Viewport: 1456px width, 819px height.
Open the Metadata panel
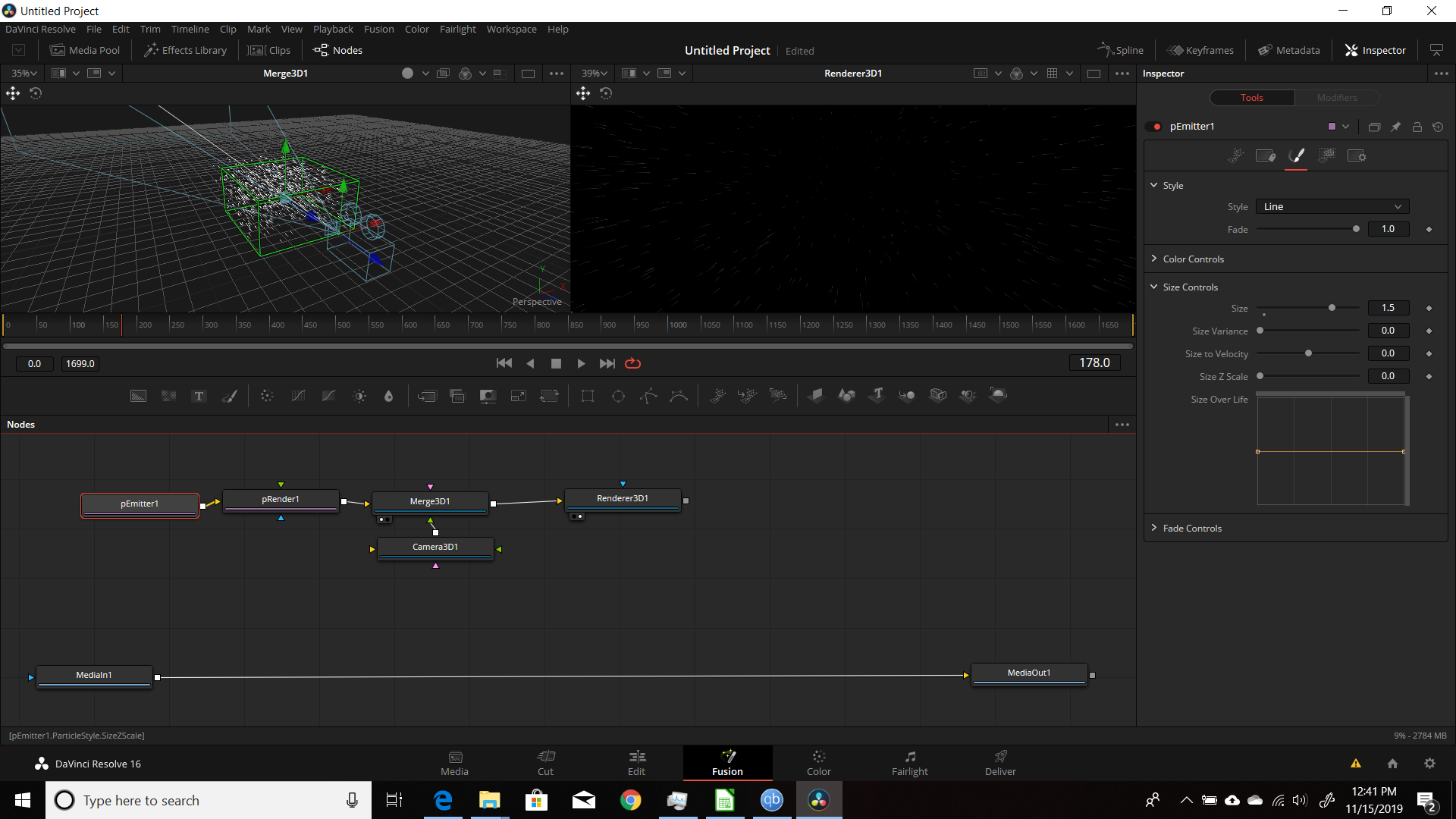(x=1289, y=50)
